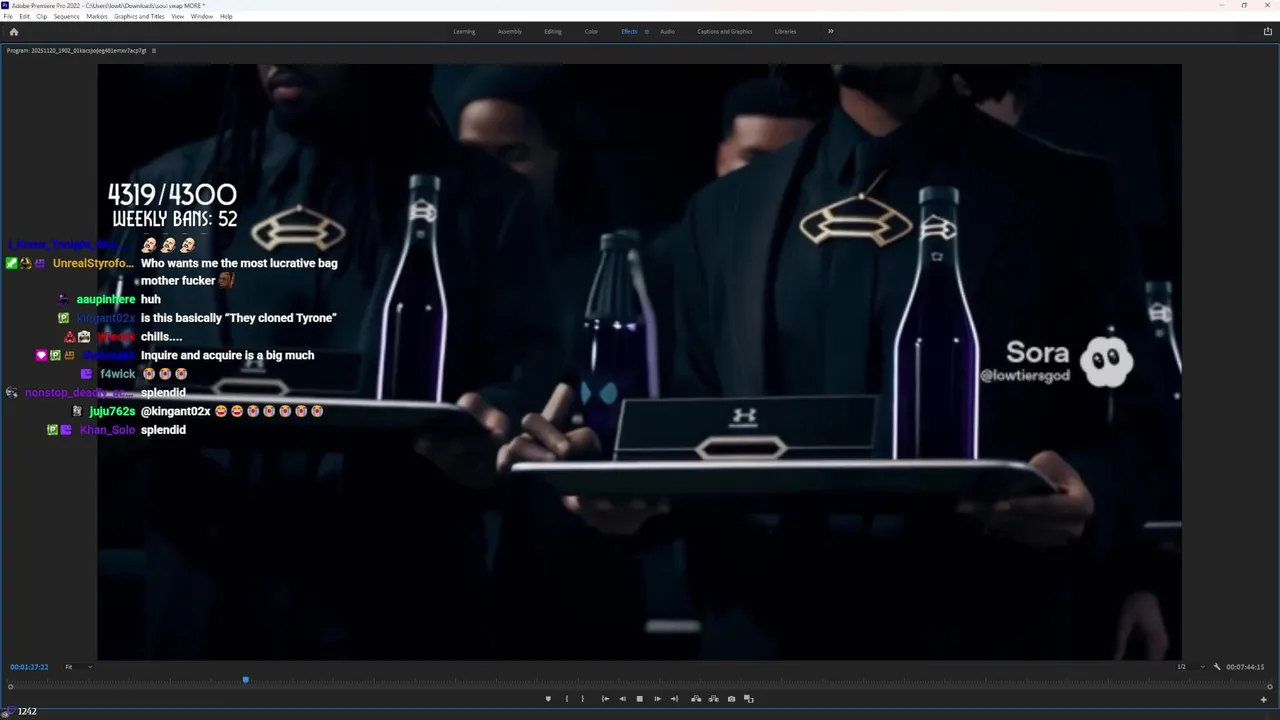
Task: Open the Markers menu
Action: 97,16
